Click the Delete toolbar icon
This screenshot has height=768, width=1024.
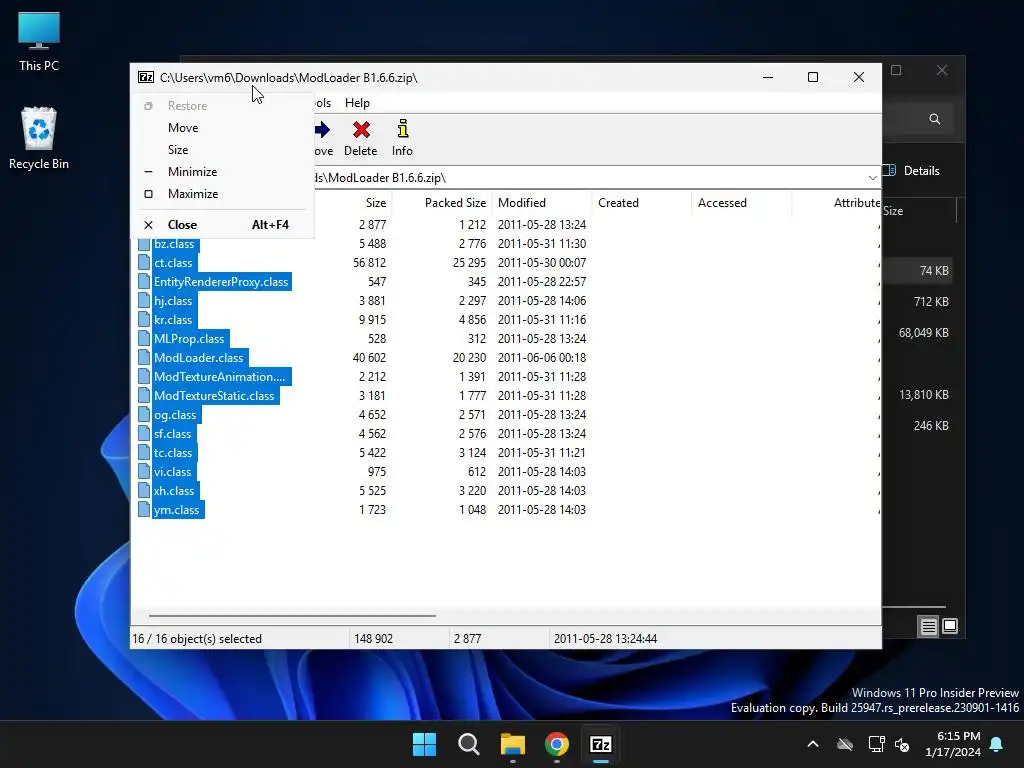coord(360,138)
